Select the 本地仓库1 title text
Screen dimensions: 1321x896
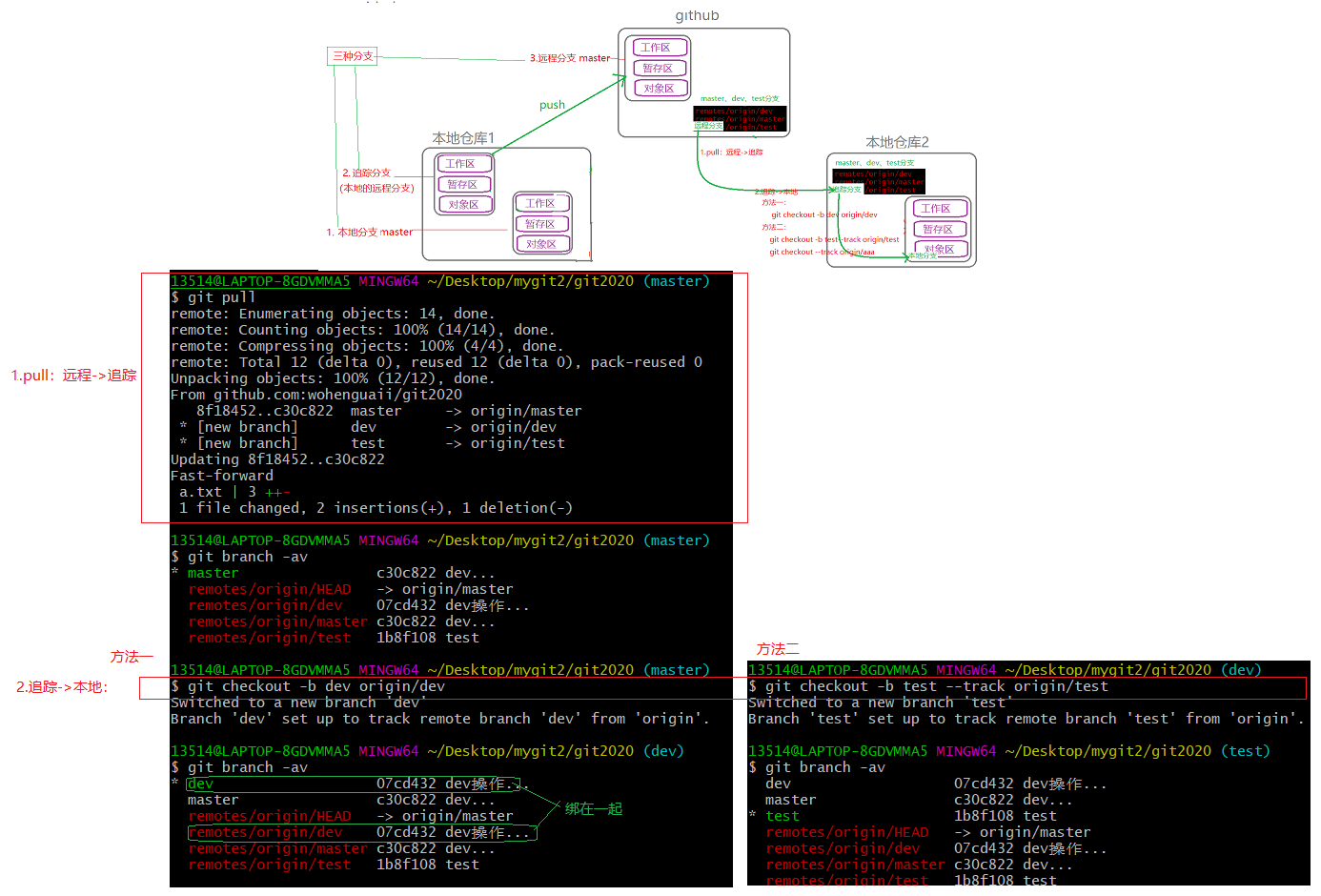[463, 138]
